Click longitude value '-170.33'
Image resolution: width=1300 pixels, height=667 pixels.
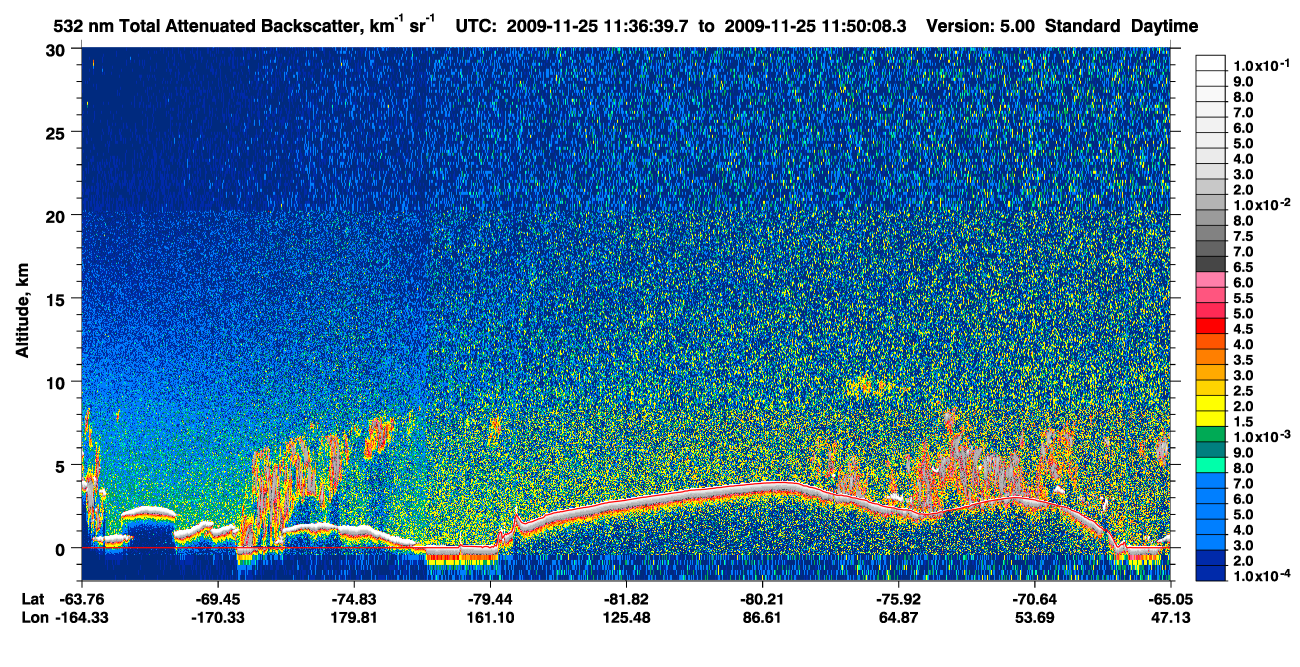point(218,617)
